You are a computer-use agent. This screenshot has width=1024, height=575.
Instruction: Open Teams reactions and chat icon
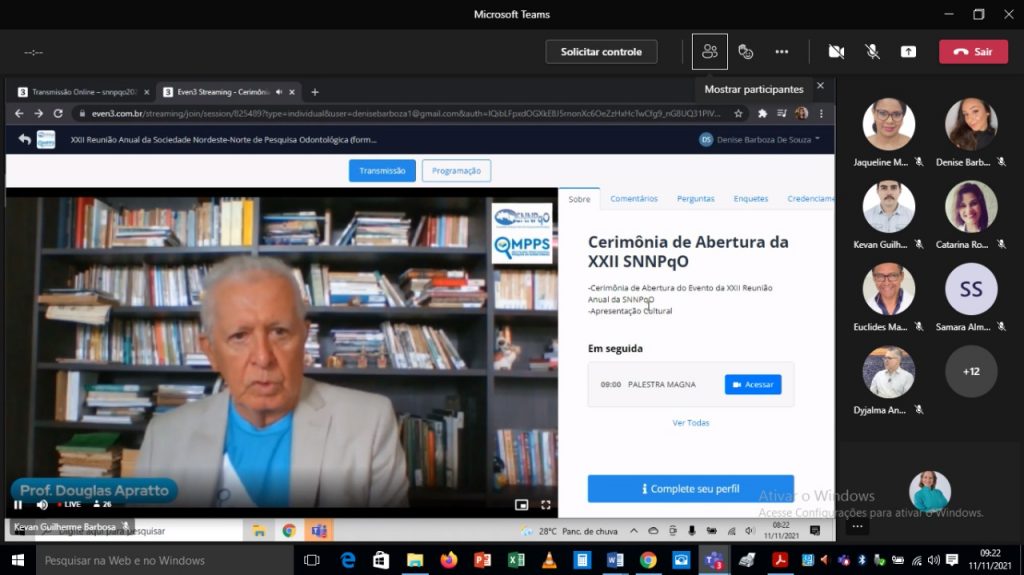[745, 52]
